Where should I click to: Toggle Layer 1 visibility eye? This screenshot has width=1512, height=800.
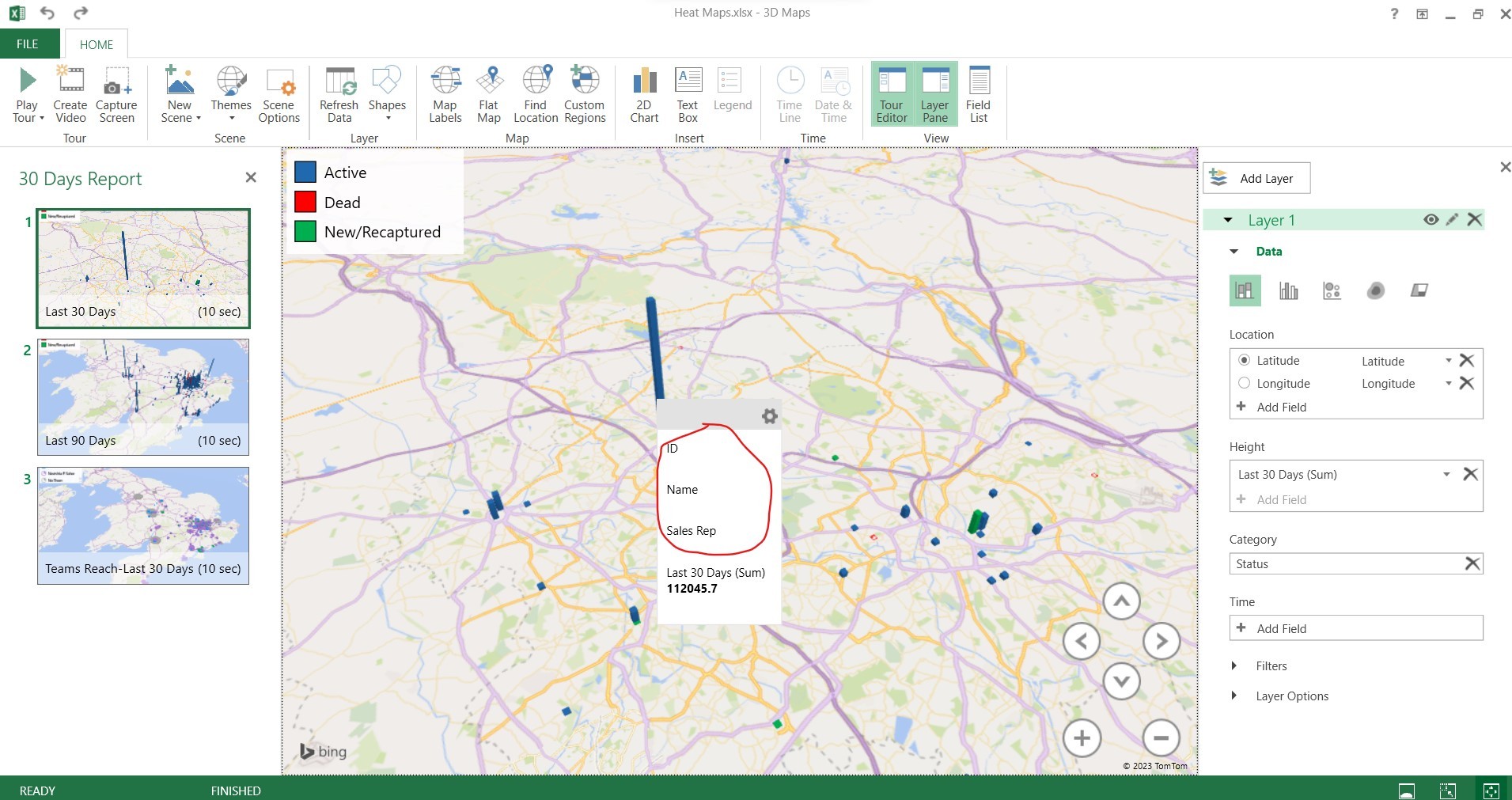tap(1431, 220)
